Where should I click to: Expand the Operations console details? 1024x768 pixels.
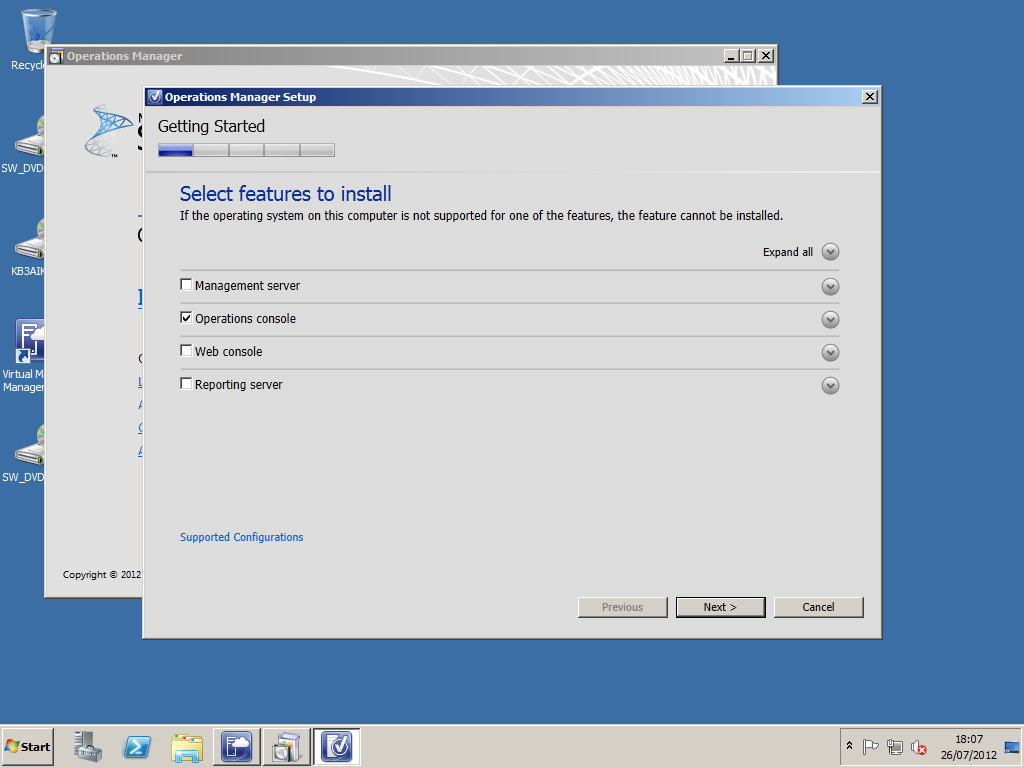[830, 319]
